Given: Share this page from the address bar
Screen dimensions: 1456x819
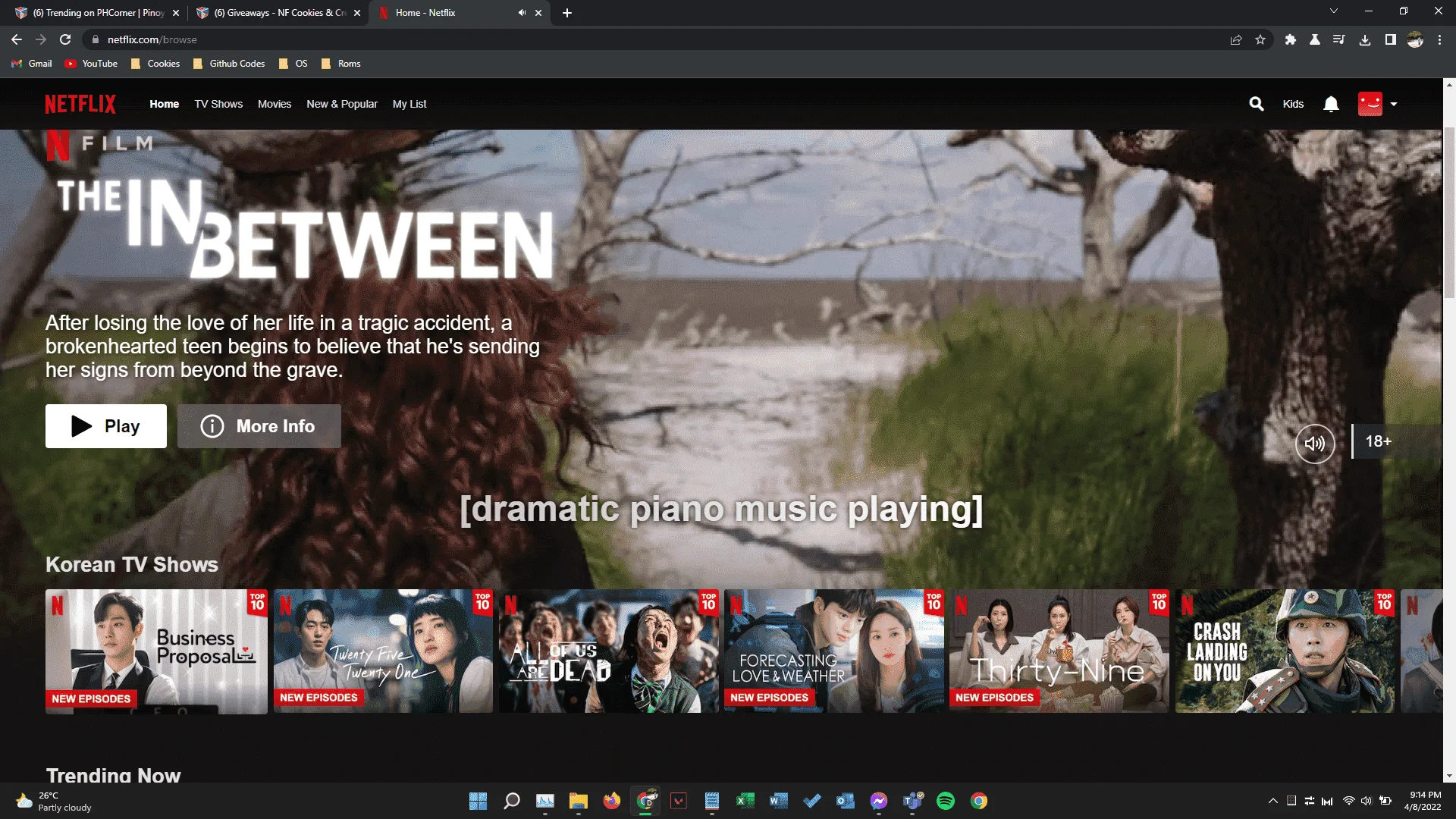Looking at the screenshot, I should coord(1236,39).
